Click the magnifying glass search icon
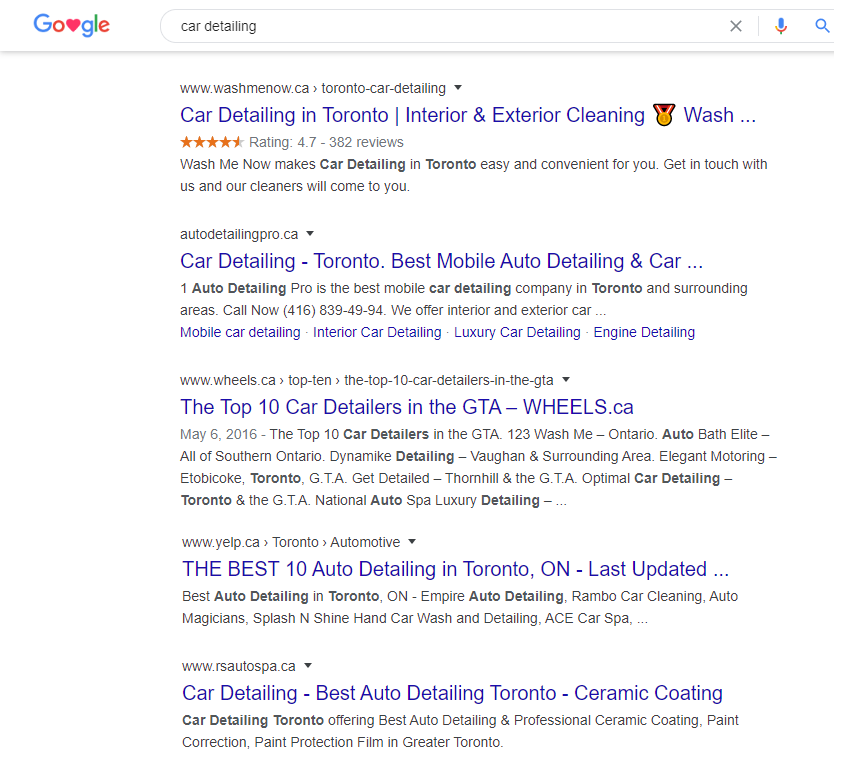The width and height of the screenshot is (842, 775). click(x=822, y=25)
